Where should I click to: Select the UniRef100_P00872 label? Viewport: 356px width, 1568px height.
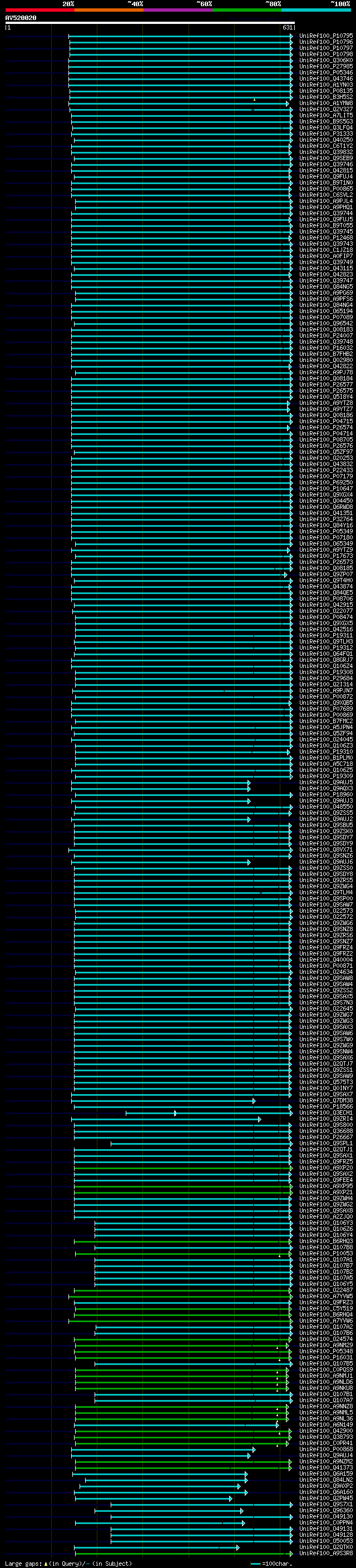[x=325, y=696]
